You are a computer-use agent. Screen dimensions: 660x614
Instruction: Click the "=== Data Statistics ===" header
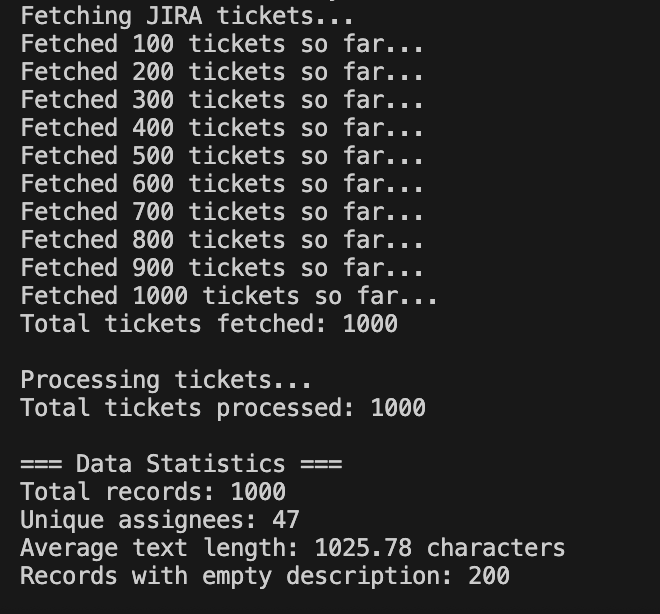point(181,464)
